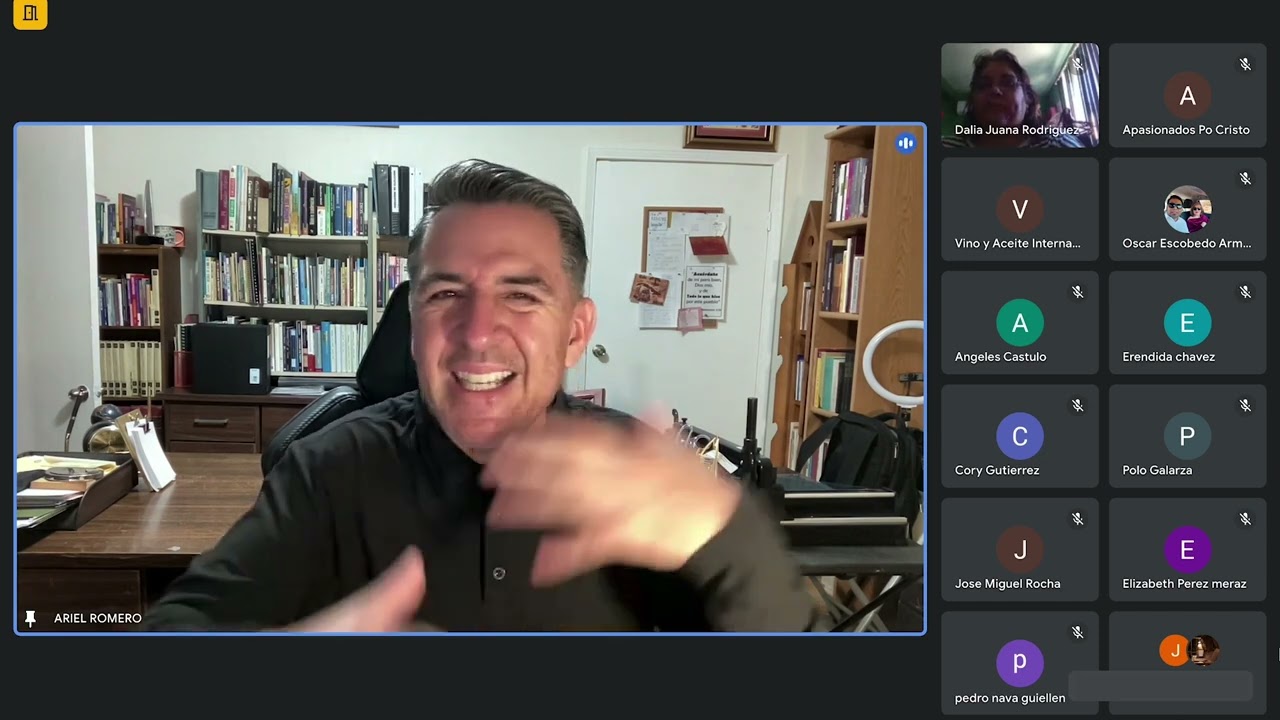
Task: Click the name Apasionados Po Cristo
Action: [1186, 130]
